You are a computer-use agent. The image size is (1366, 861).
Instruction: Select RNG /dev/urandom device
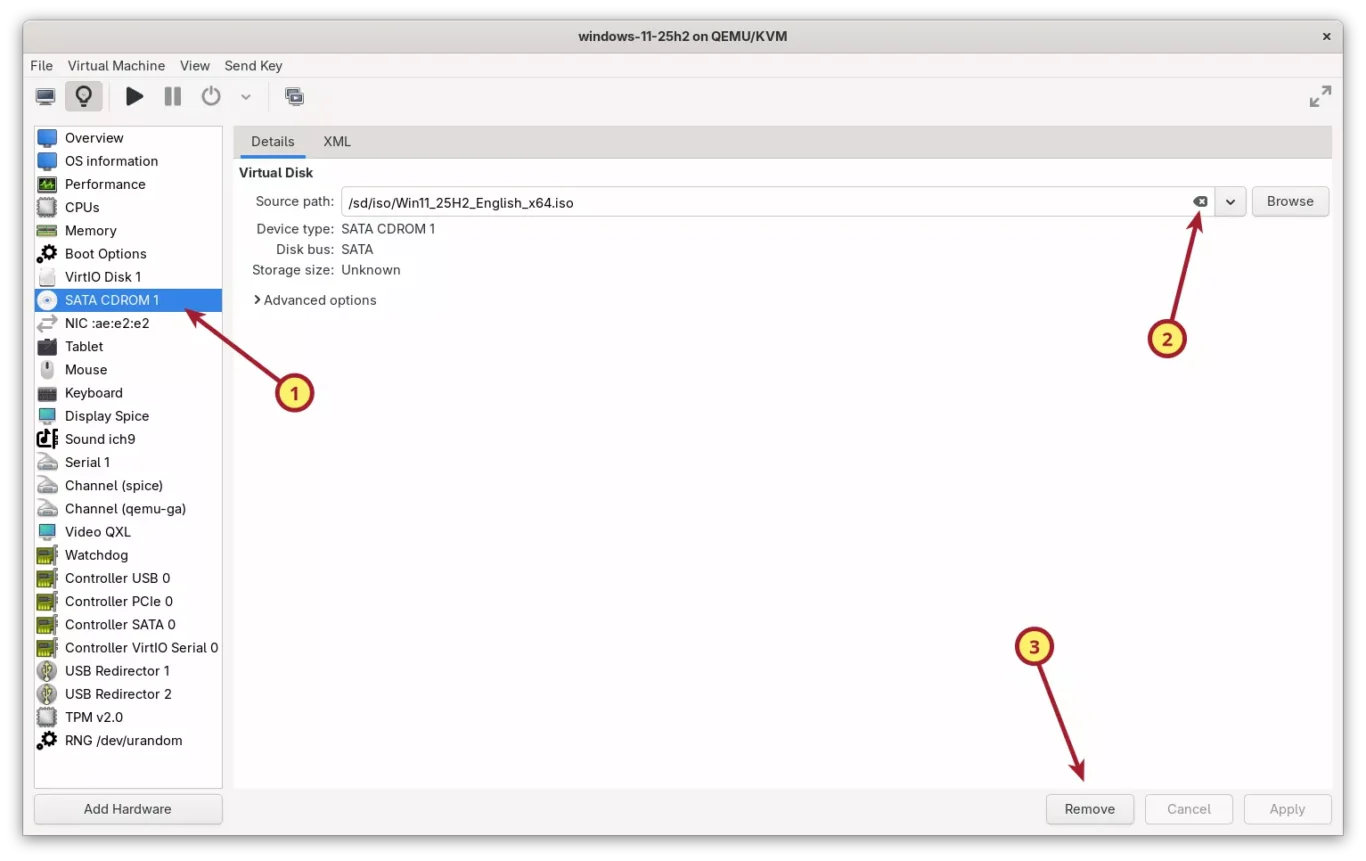pos(128,740)
